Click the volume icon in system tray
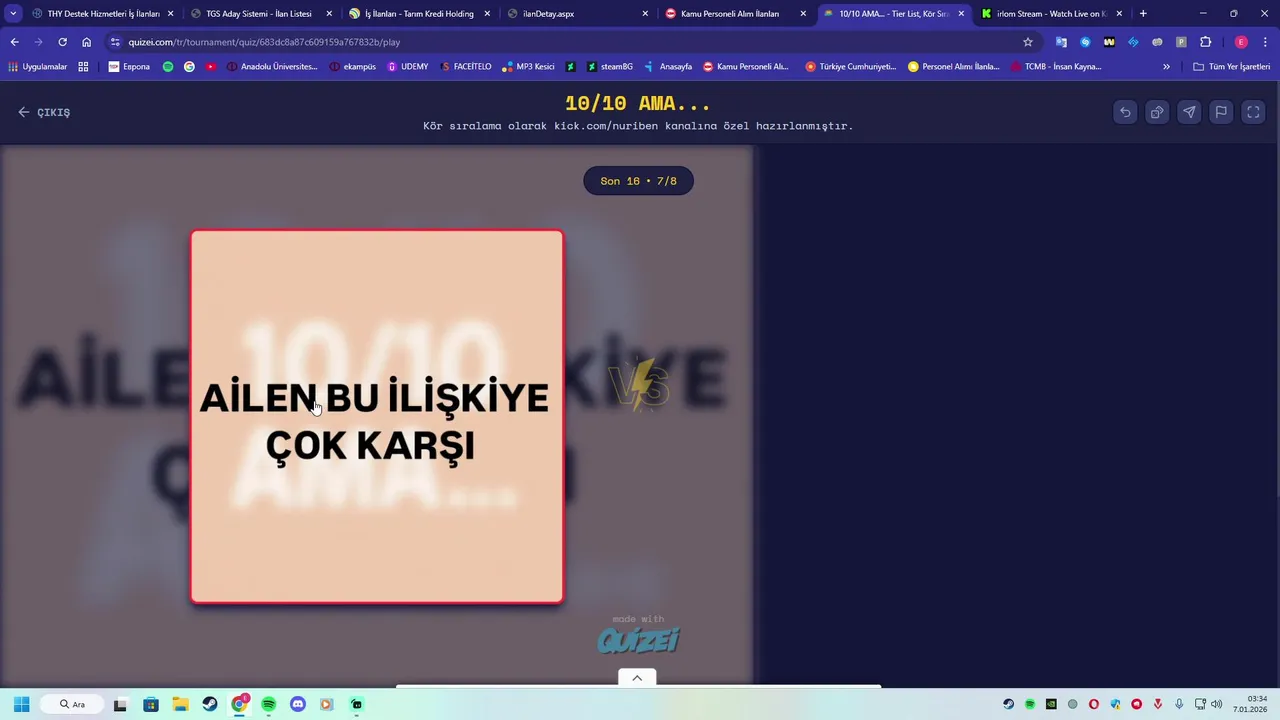 click(1216, 704)
